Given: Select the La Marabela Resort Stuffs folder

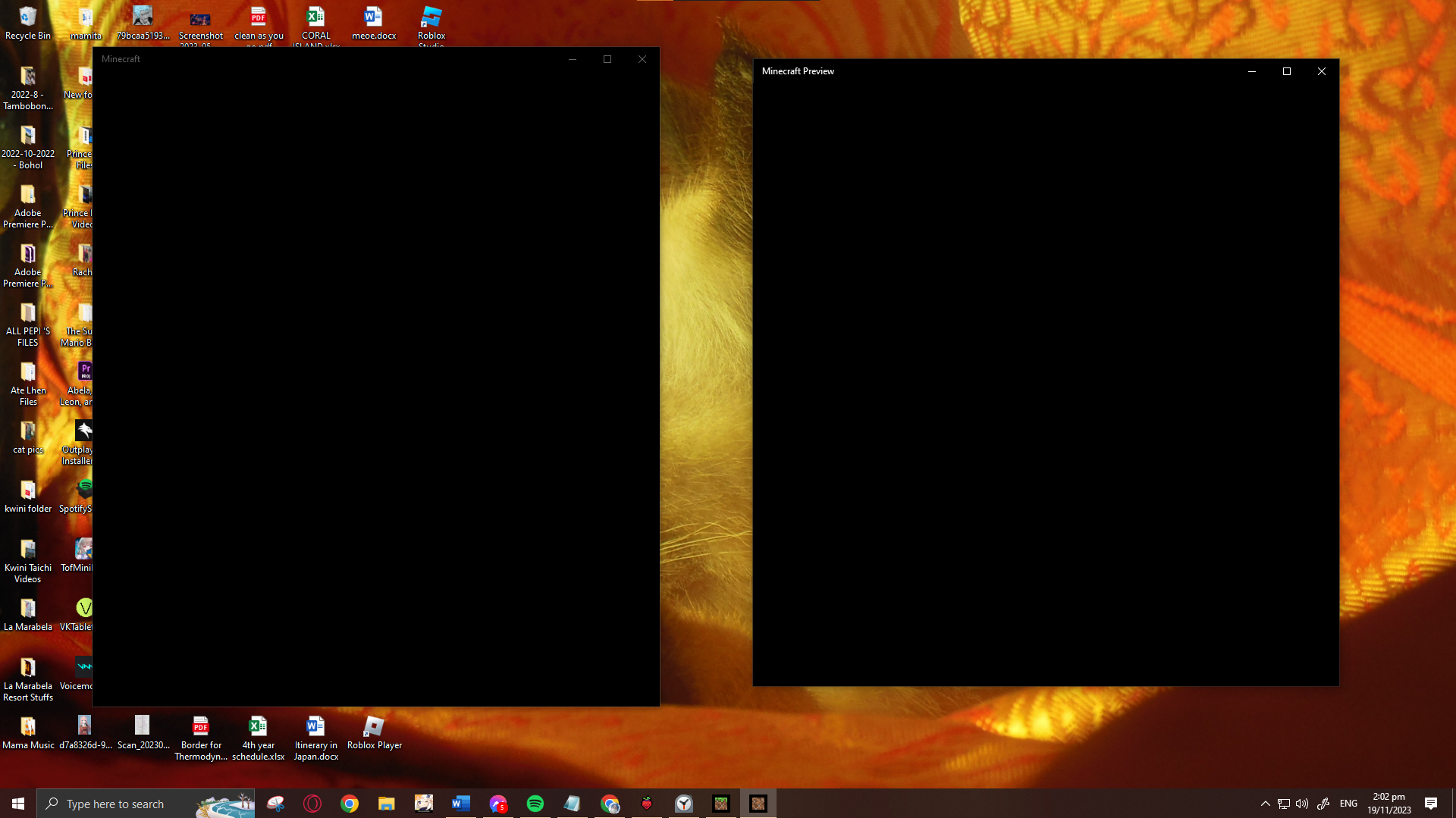Looking at the screenshot, I should coord(28,679).
